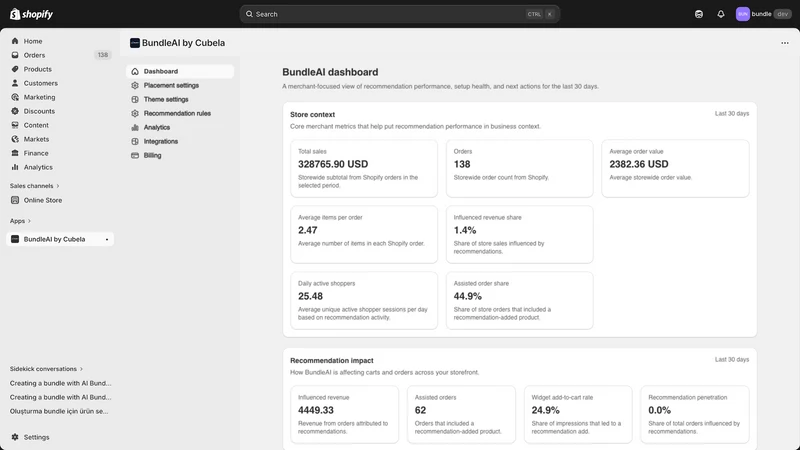Open the three-dot app options menu
Image resolution: width=800 pixels, height=450 pixels.
click(x=785, y=43)
